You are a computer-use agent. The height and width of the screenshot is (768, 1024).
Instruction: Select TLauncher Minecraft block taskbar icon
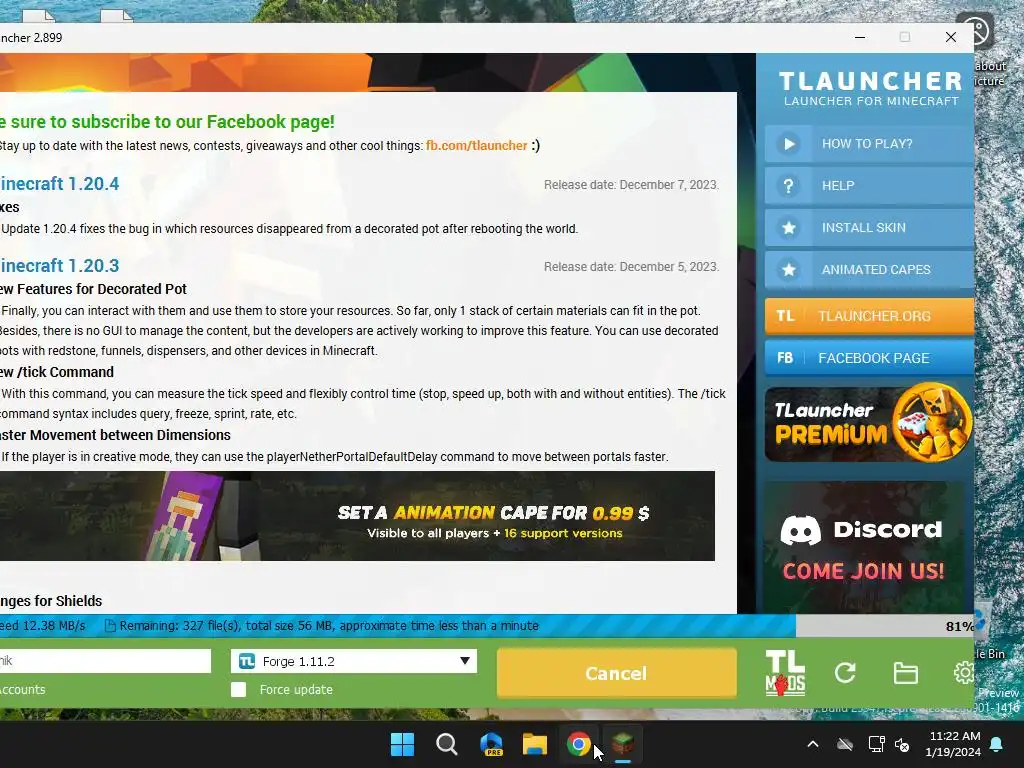coord(622,743)
